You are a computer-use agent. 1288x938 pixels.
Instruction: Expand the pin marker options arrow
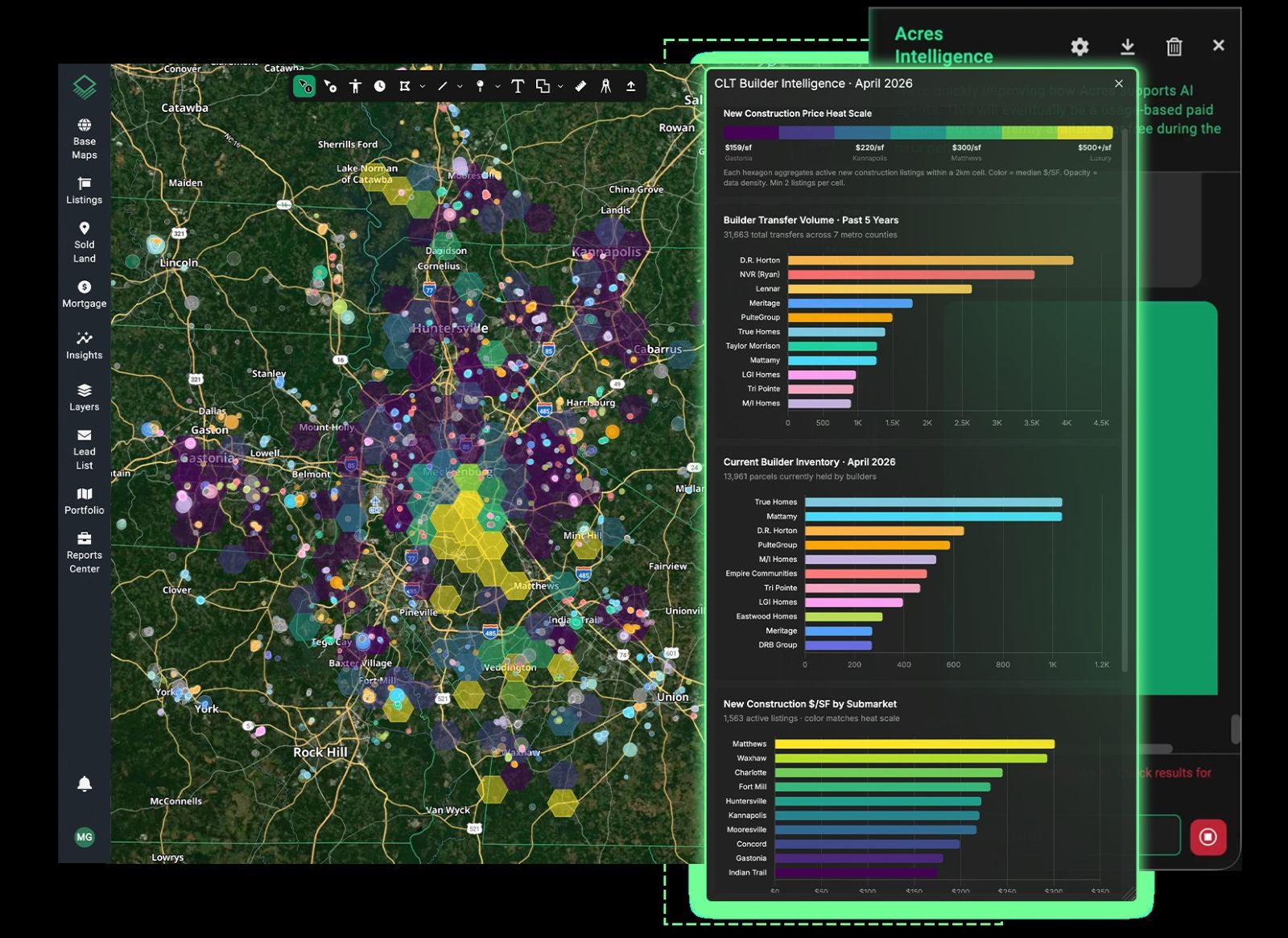(497, 86)
